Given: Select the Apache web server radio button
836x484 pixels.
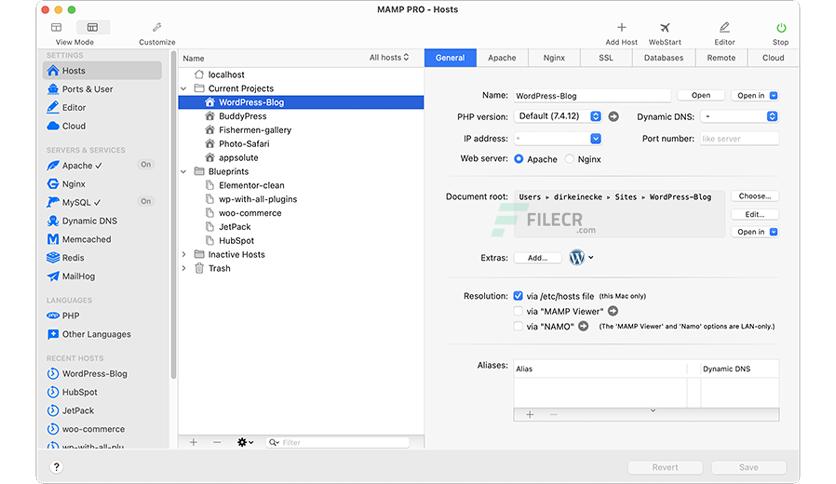Looking at the screenshot, I should pos(518,159).
